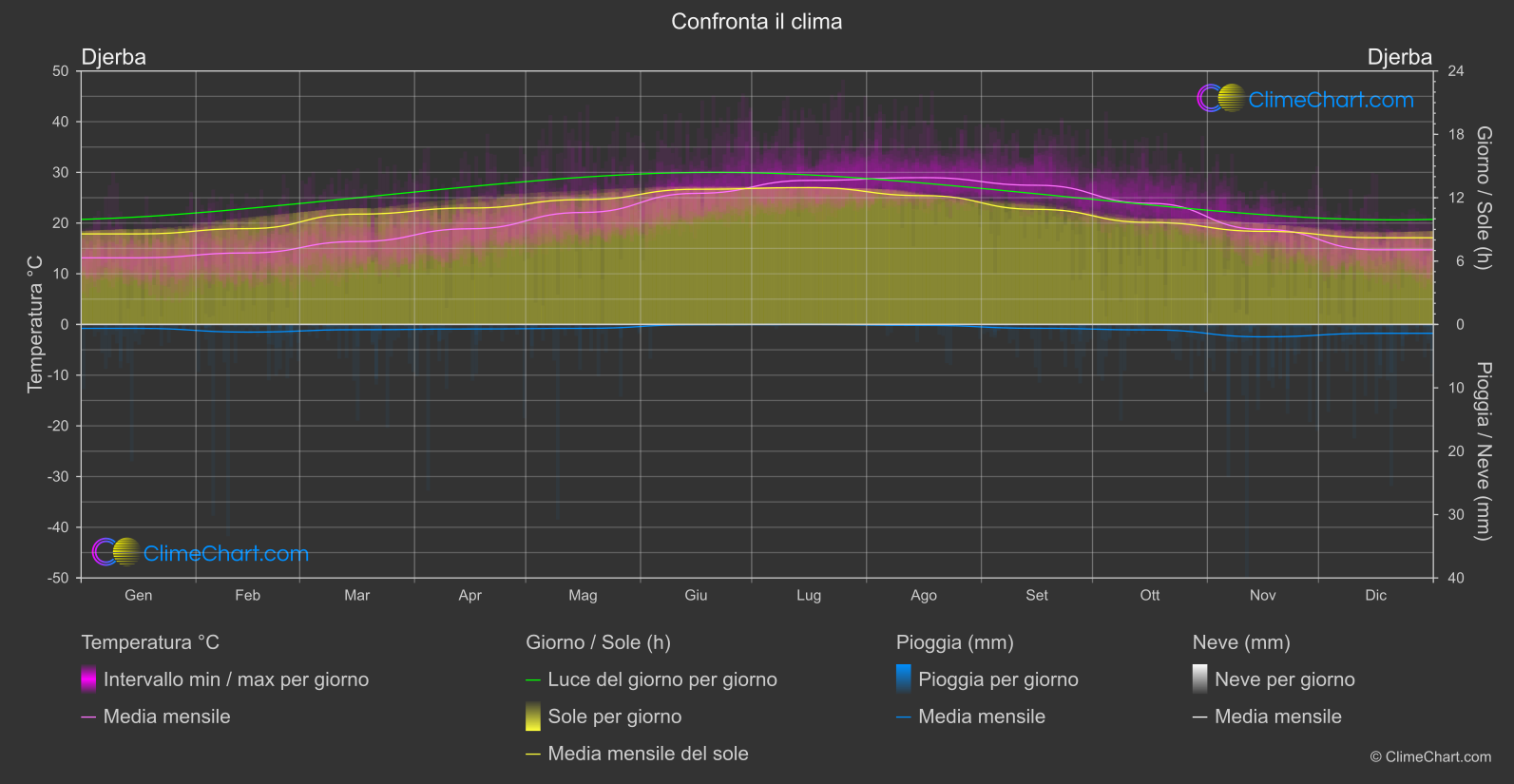The width and height of the screenshot is (1514, 784).
Task: Click the chart title 'Confronta il clima'
Action: tap(757, 21)
